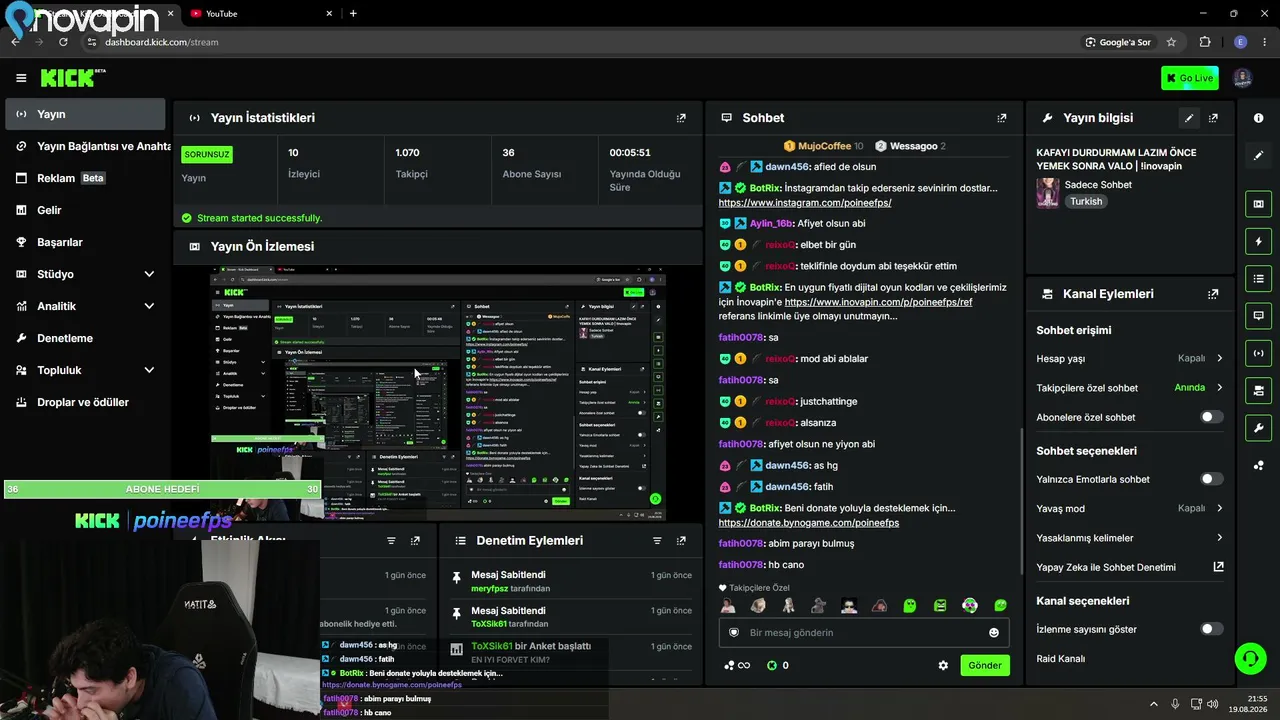Pop out the Yayın İstatistikleri panel
The image size is (1280, 720).
681,118
